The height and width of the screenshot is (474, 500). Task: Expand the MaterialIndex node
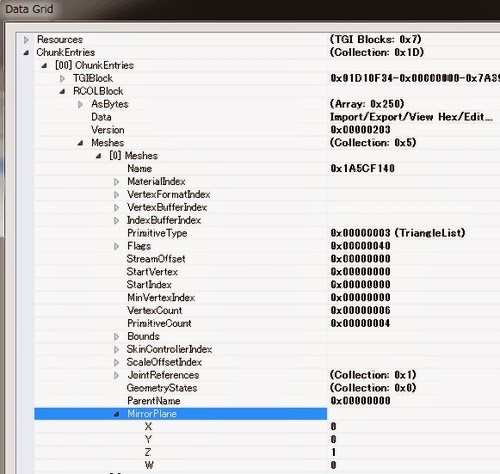[x=116, y=182]
